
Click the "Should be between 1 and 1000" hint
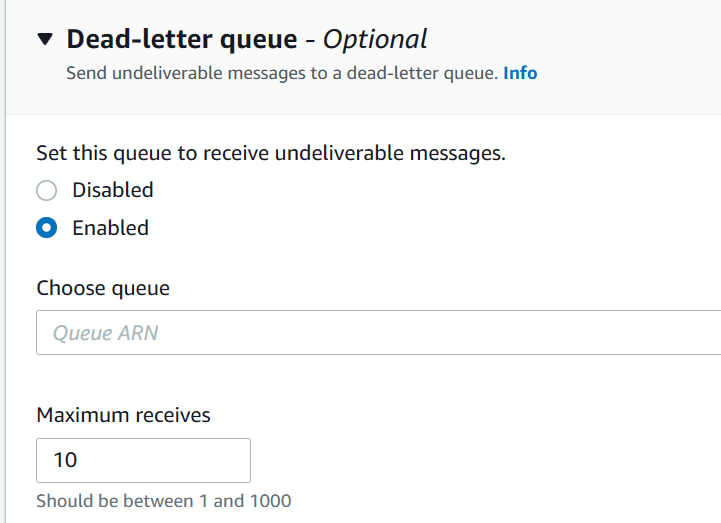coord(164,500)
